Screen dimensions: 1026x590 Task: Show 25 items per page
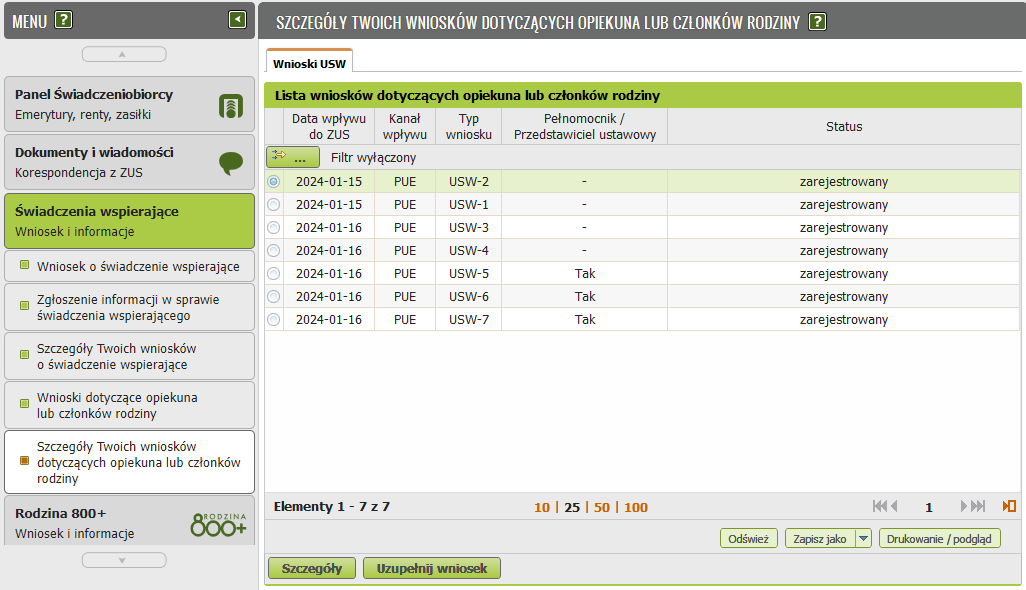point(572,507)
